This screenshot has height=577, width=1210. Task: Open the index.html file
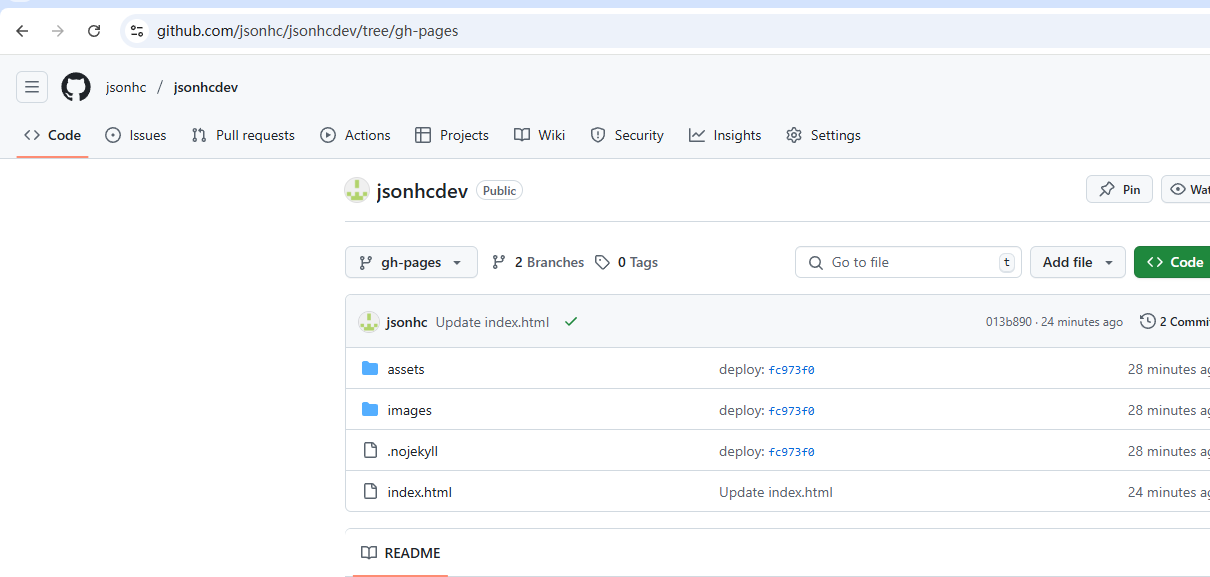(420, 492)
